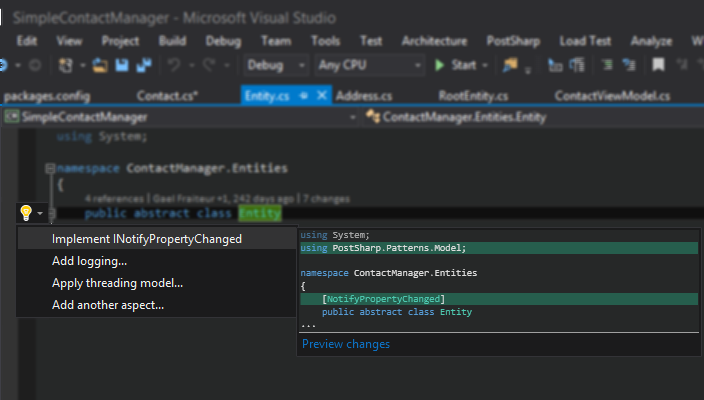Click the Find in Files icon
Viewport: 704px width, 400px height.
point(510,66)
